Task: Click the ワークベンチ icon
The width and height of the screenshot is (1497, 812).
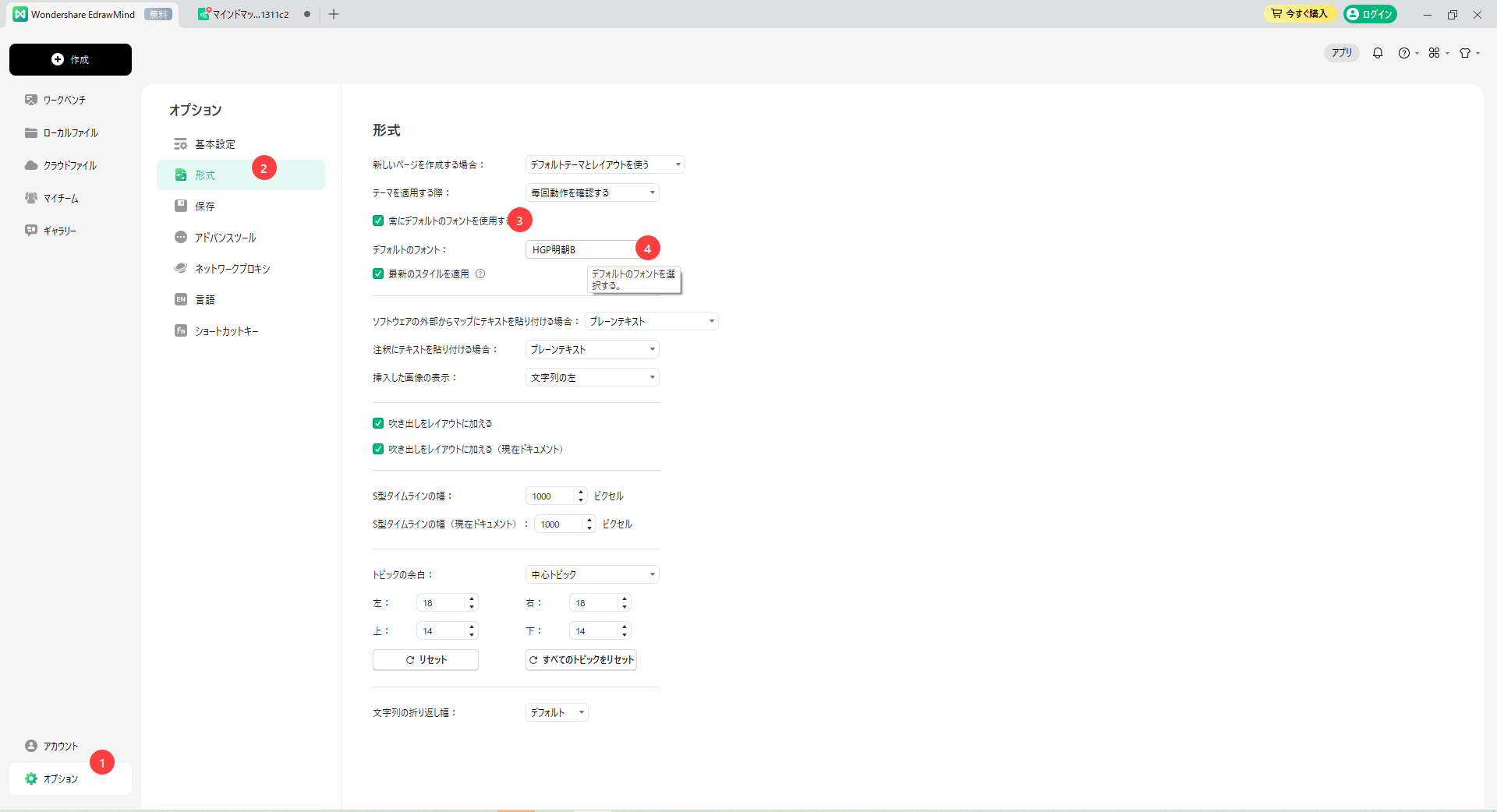Action: pos(31,100)
